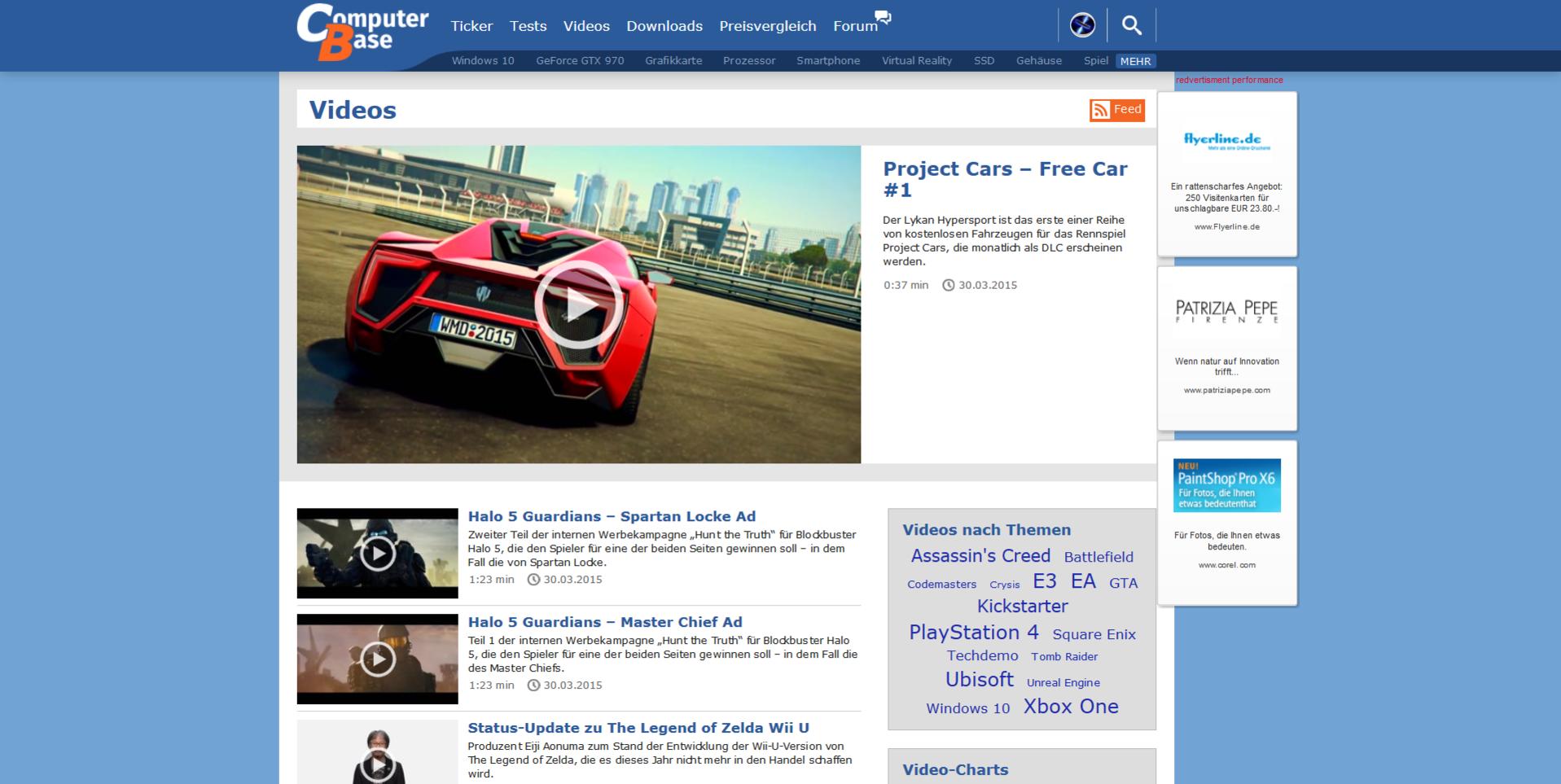Go to the Videos menu item

tap(586, 26)
